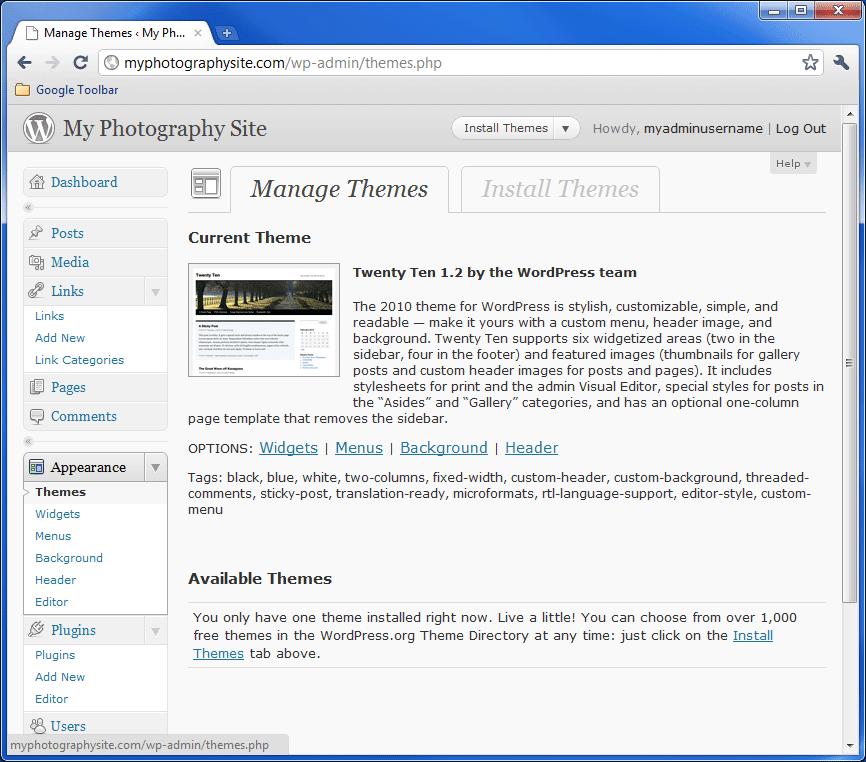This screenshot has width=866, height=762.
Task: Open the Widgets option link under Current Theme
Action: click(288, 447)
